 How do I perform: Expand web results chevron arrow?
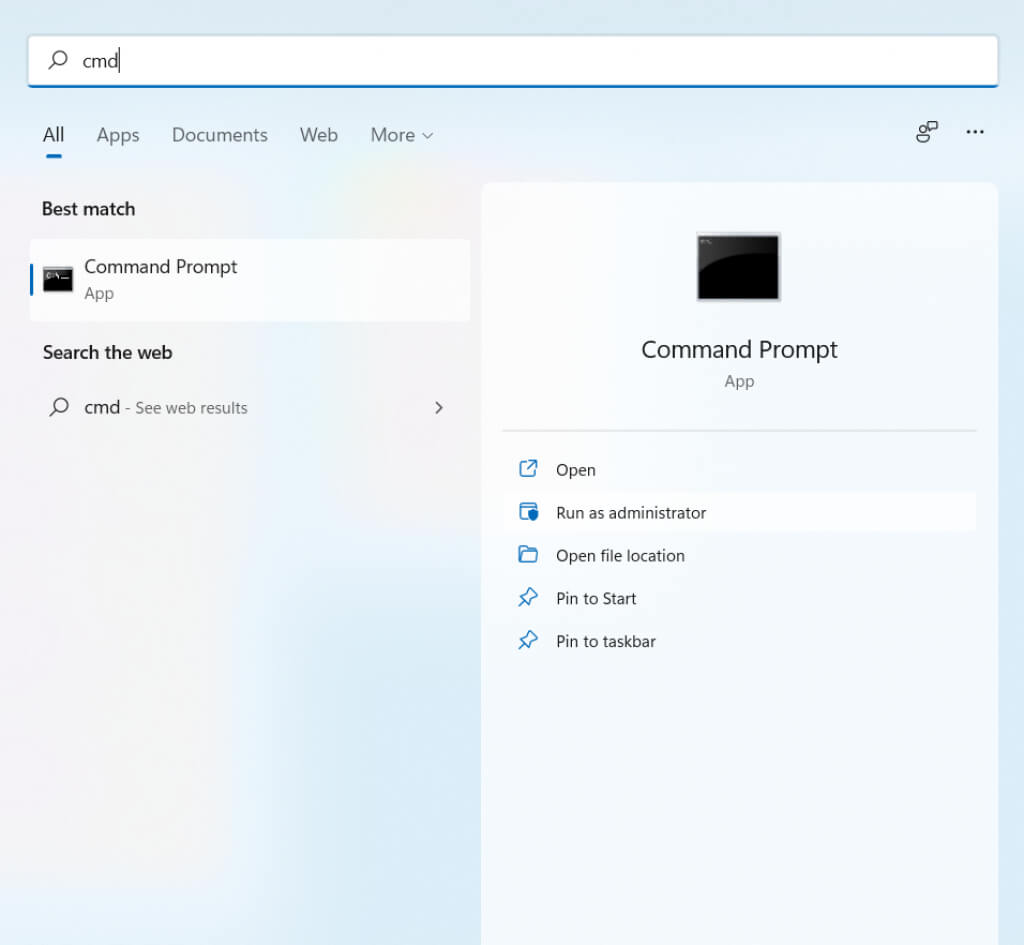[439, 408]
